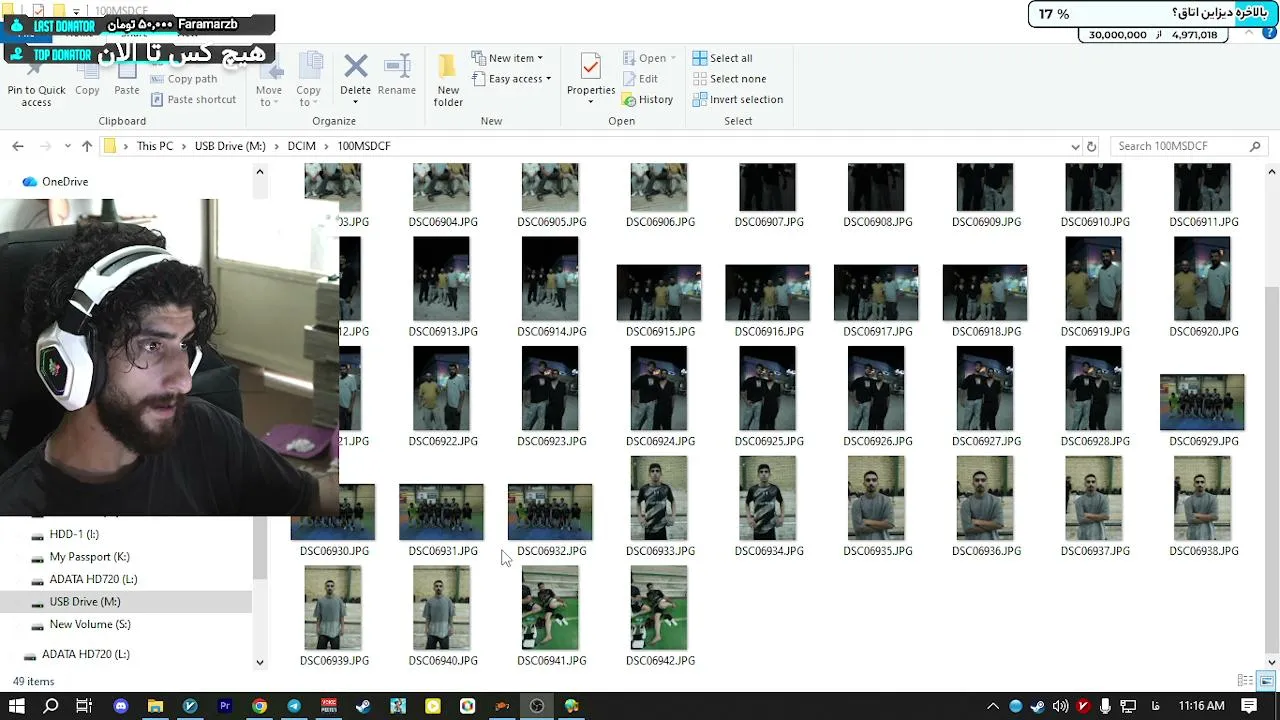Click the Paste shortcut command
The image size is (1280, 720).
click(194, 100)
